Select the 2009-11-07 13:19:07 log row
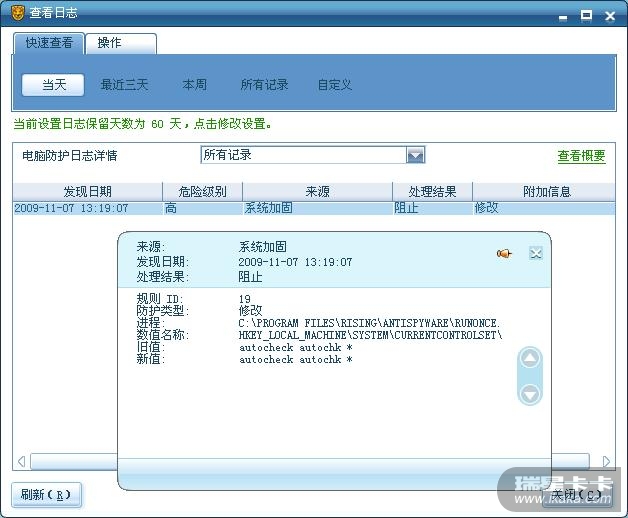 coord(314,208)
